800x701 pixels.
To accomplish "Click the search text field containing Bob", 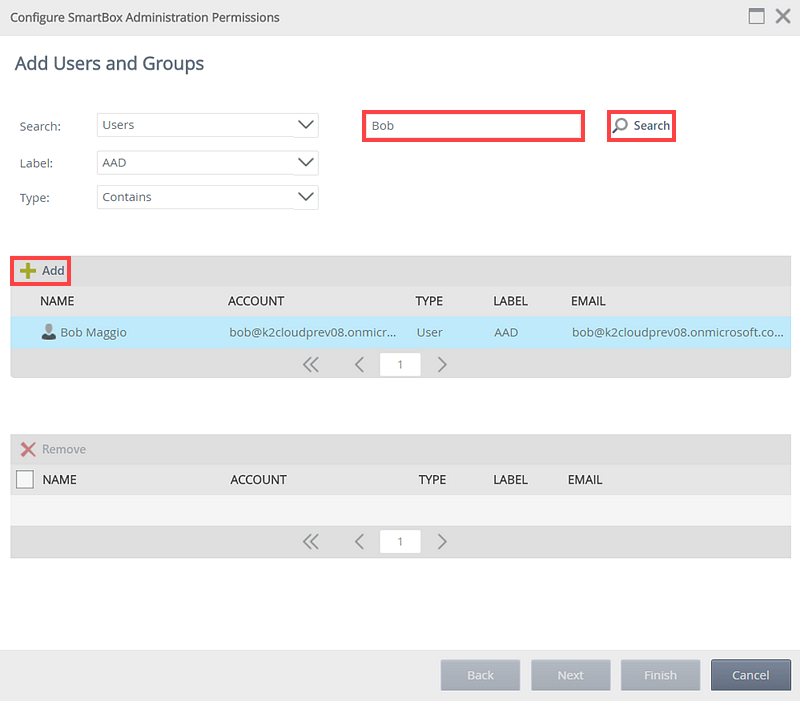I will (472, 126).
